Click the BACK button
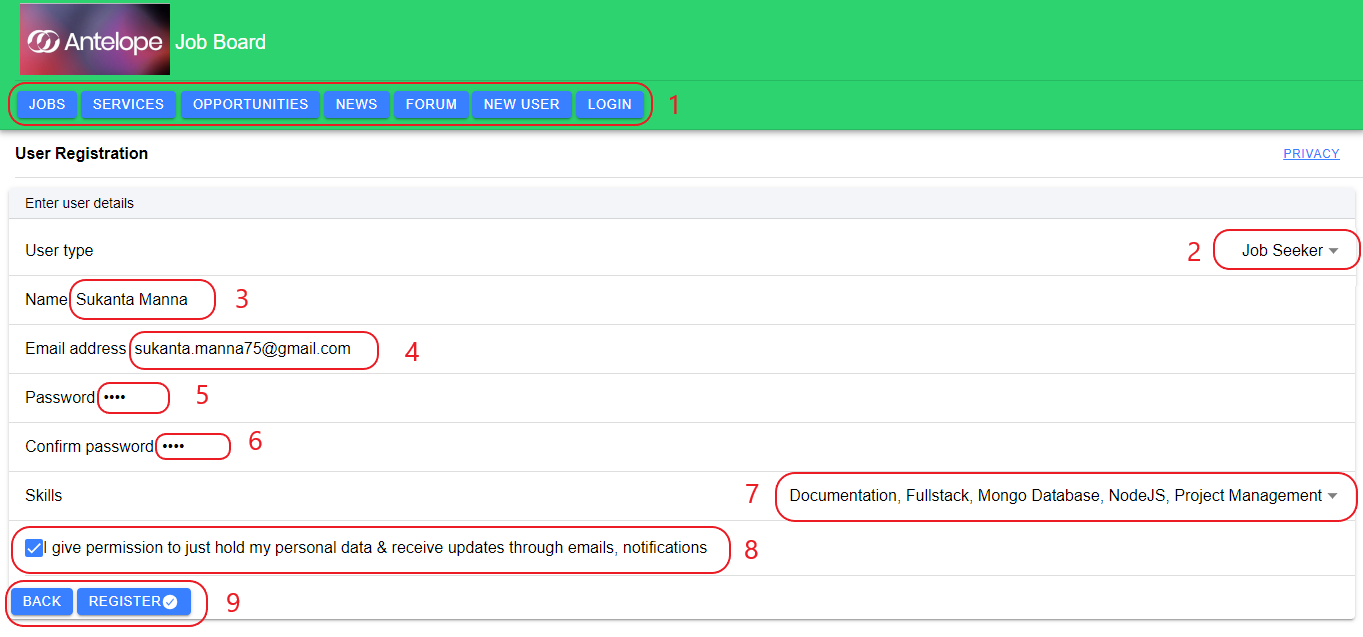 click(x=42, y=601)
